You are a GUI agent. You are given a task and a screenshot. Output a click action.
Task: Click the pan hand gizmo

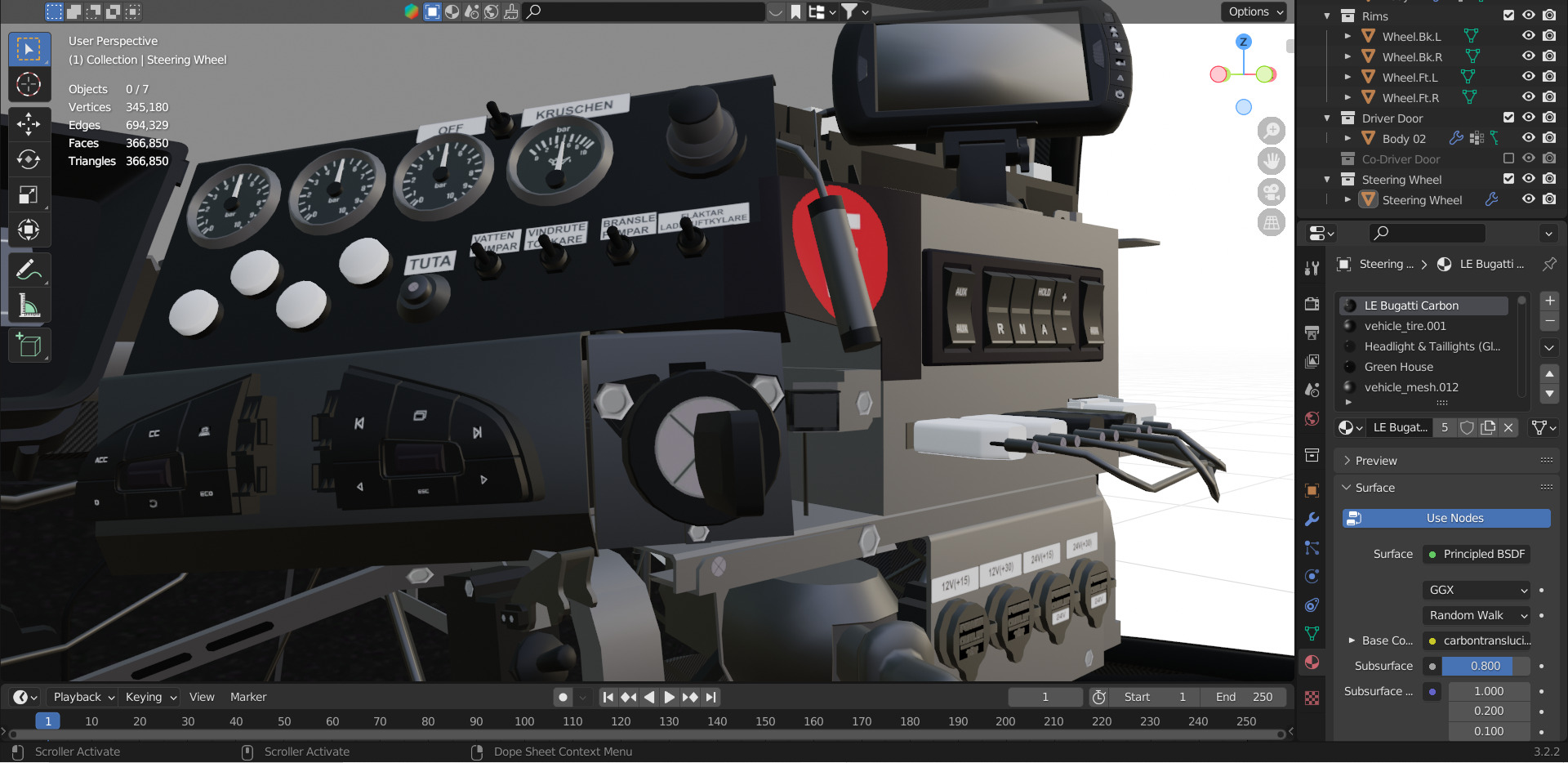tap(1272, 161)
